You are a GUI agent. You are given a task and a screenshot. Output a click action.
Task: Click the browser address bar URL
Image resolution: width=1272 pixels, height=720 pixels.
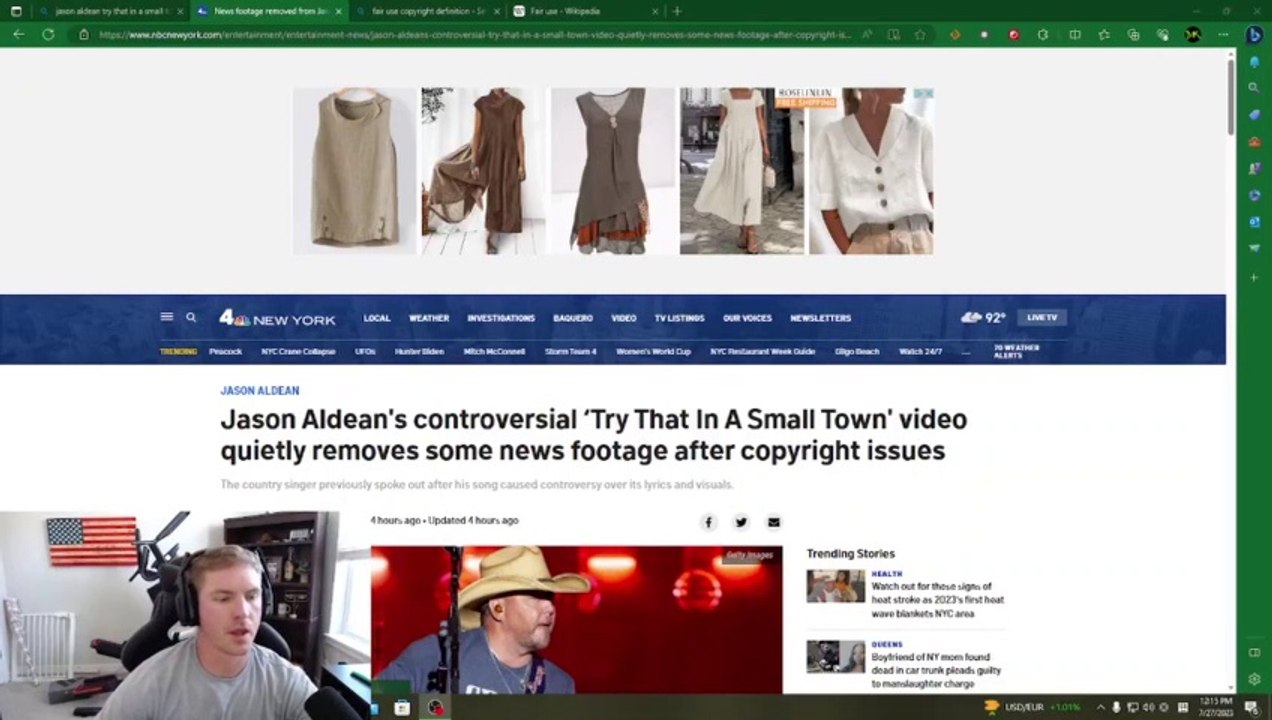point(475,34)
